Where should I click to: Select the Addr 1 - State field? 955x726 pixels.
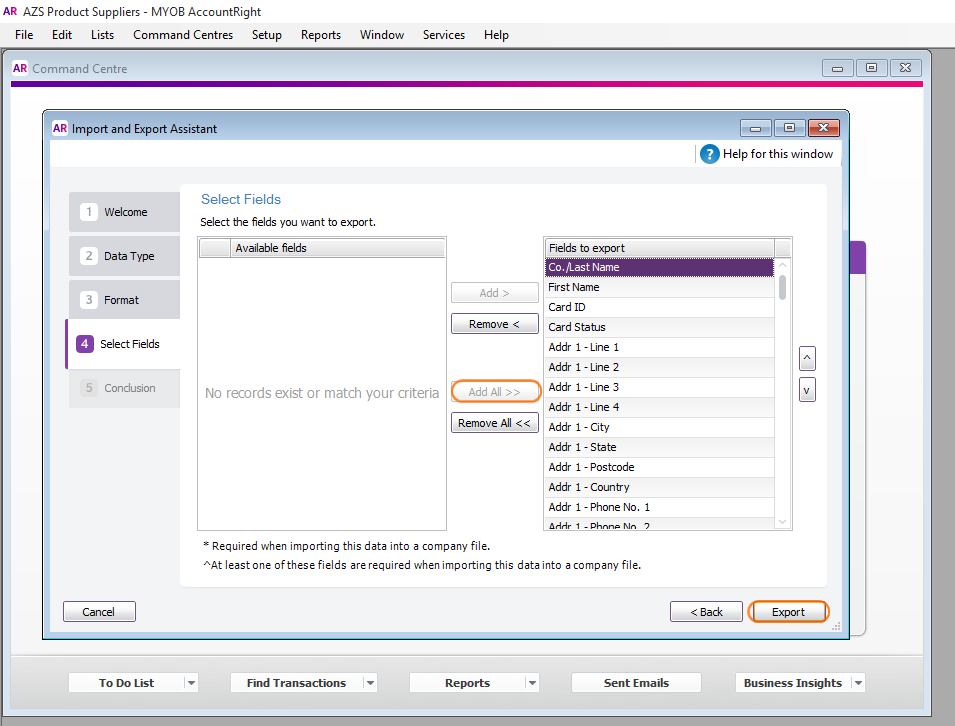coord(660,447)
